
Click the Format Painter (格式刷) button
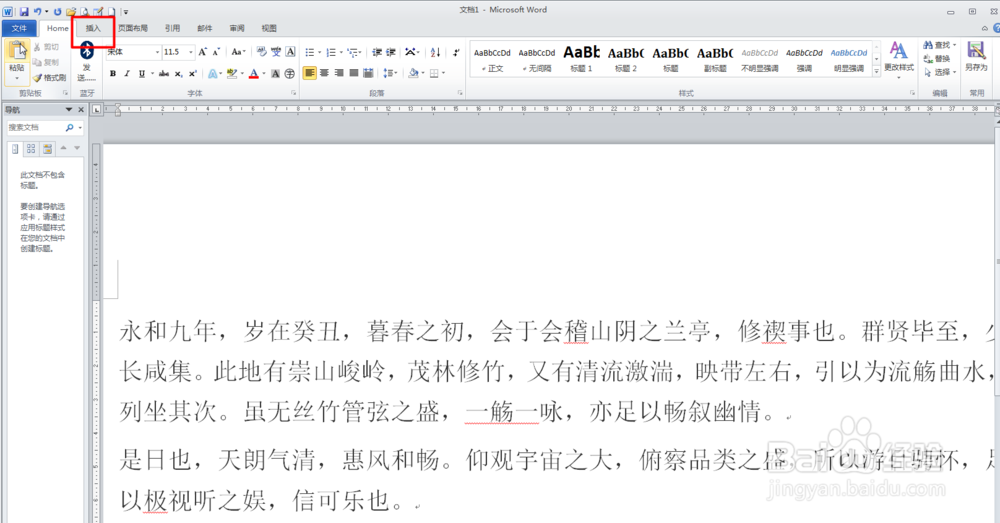[50, 78]
